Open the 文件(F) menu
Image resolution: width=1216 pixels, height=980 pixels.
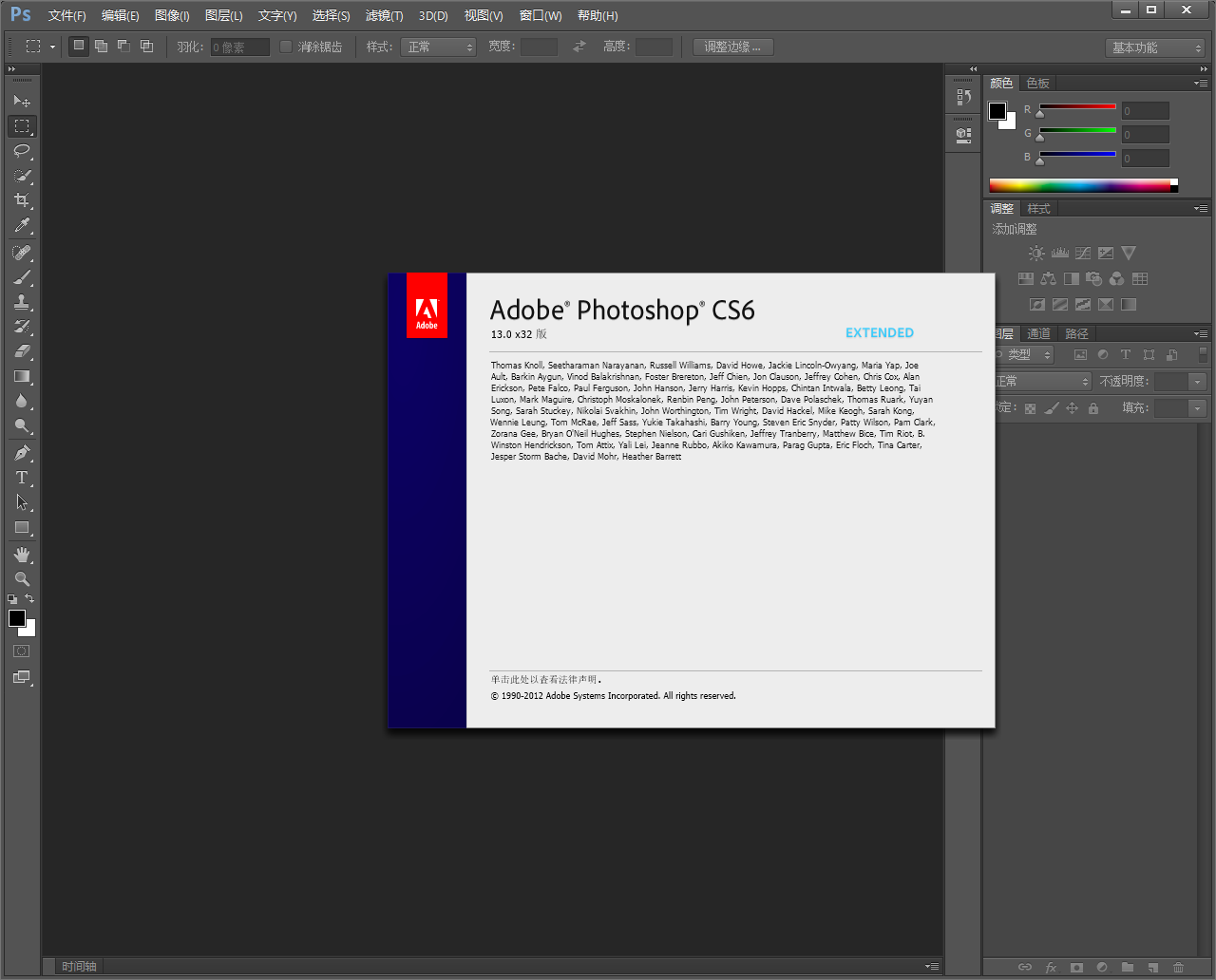point(66,15)
